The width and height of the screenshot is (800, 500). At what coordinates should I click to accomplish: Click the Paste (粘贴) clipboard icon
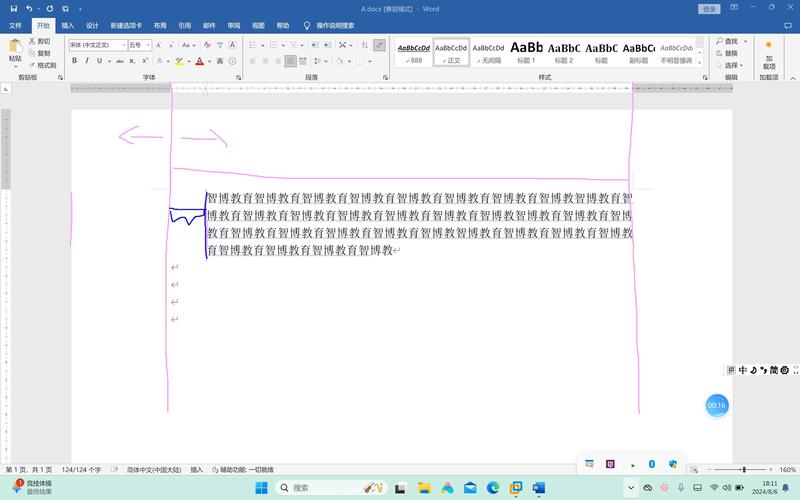tap(15, 46)
